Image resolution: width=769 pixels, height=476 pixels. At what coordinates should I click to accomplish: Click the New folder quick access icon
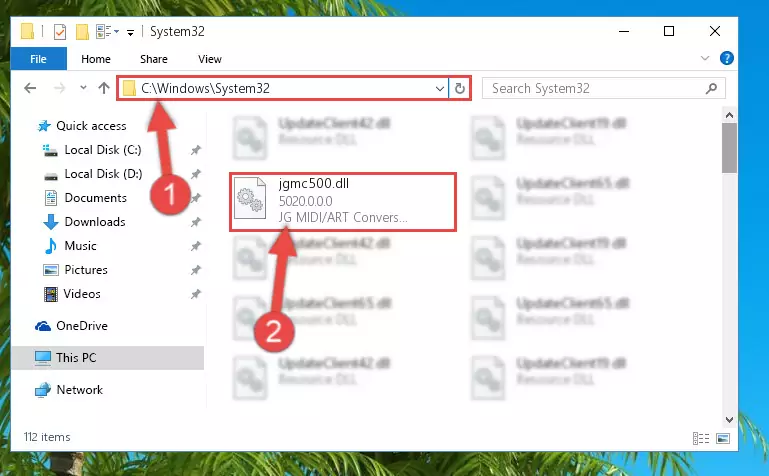click(x=82, y=31)
